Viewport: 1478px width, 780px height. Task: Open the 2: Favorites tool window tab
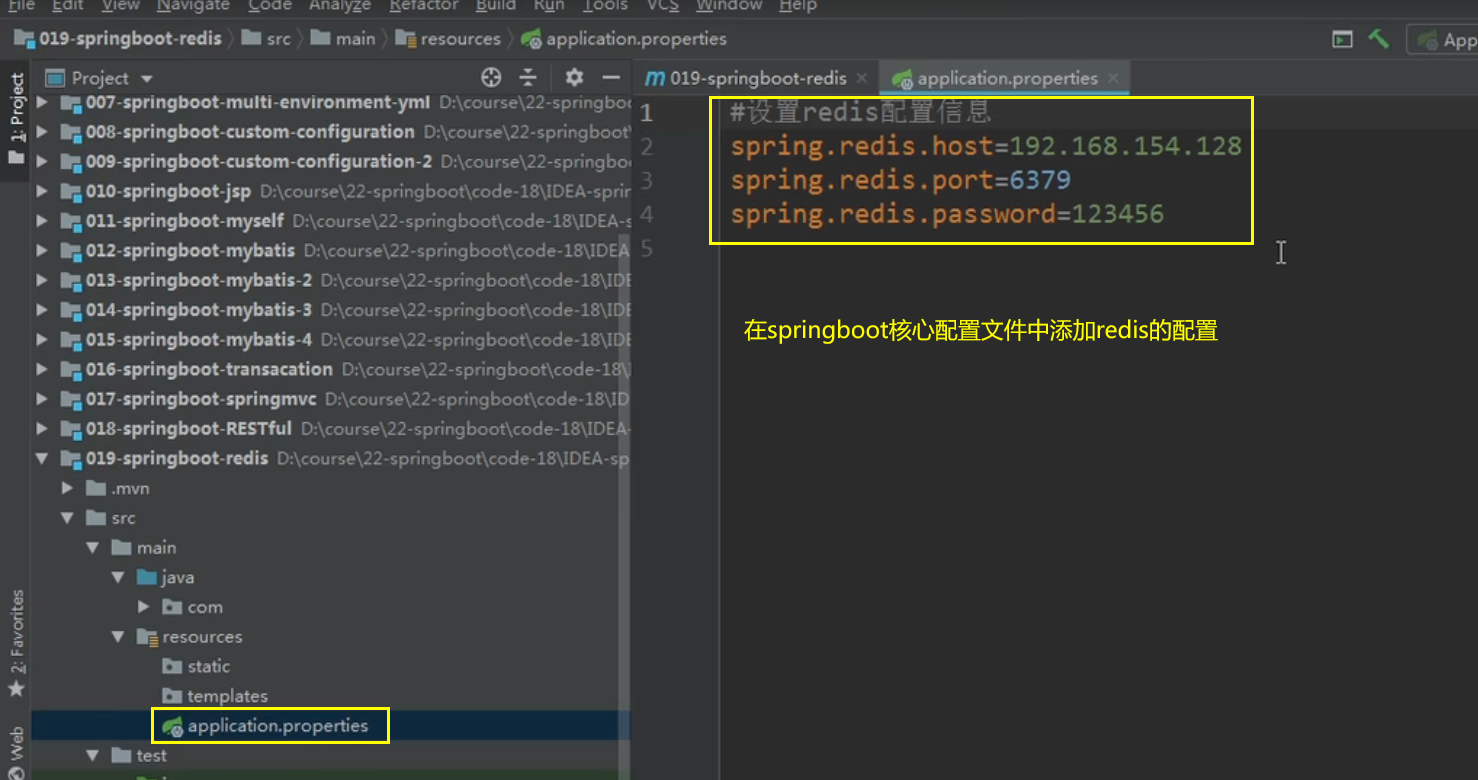[16, 643]
